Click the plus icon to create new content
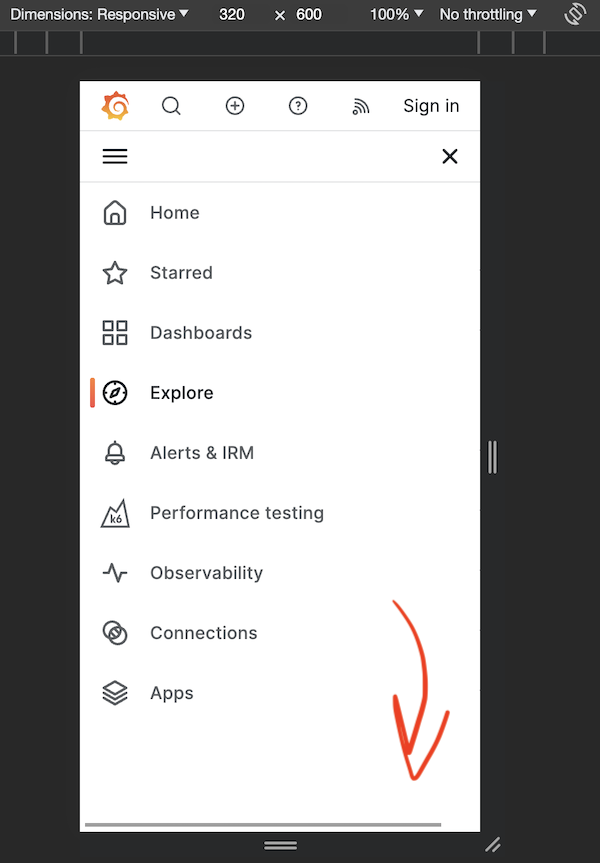 [x=234, y=105]
